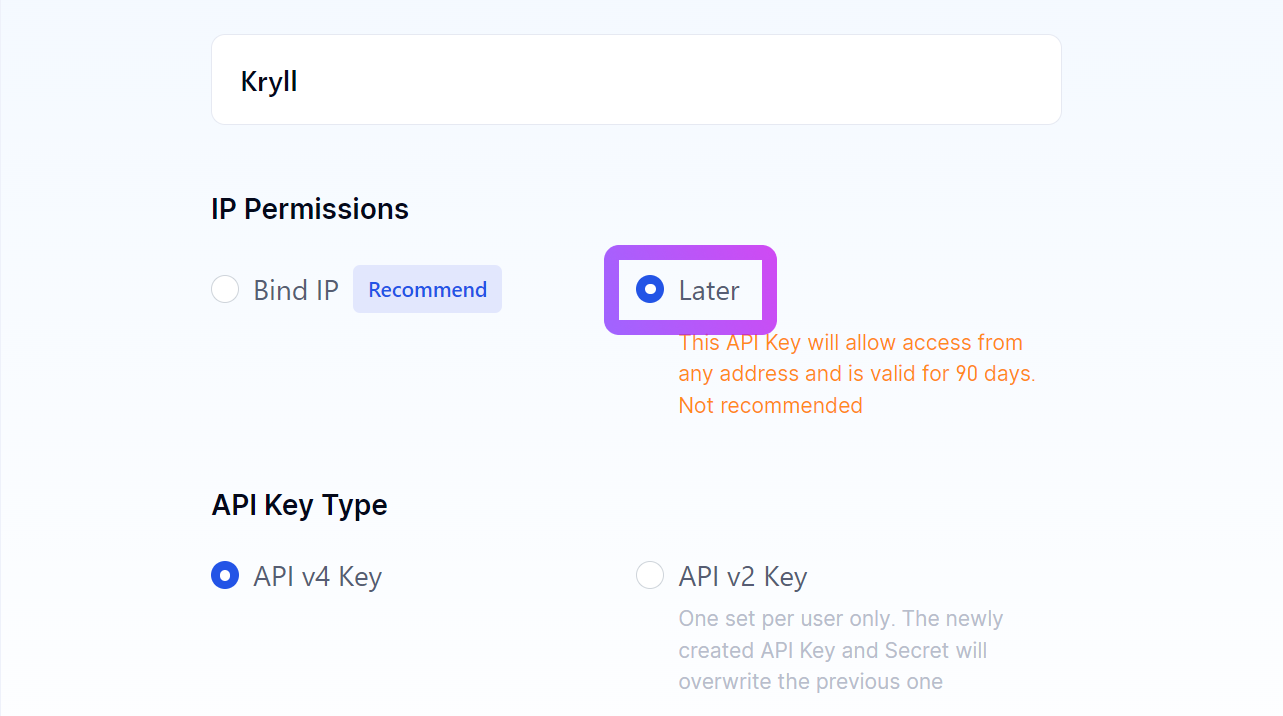Click the orange 90 days validity warning

pyautogui.click(x=857, y=374)
